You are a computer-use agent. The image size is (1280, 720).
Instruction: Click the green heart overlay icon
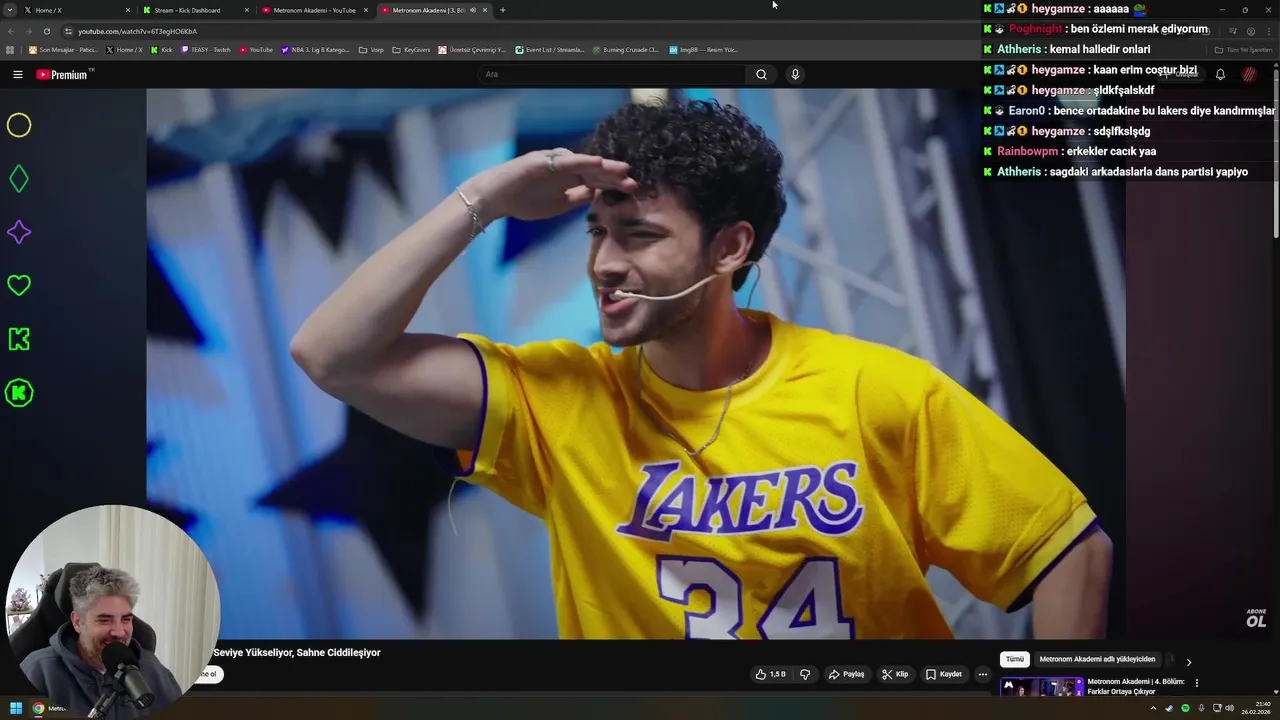[19, 286]
